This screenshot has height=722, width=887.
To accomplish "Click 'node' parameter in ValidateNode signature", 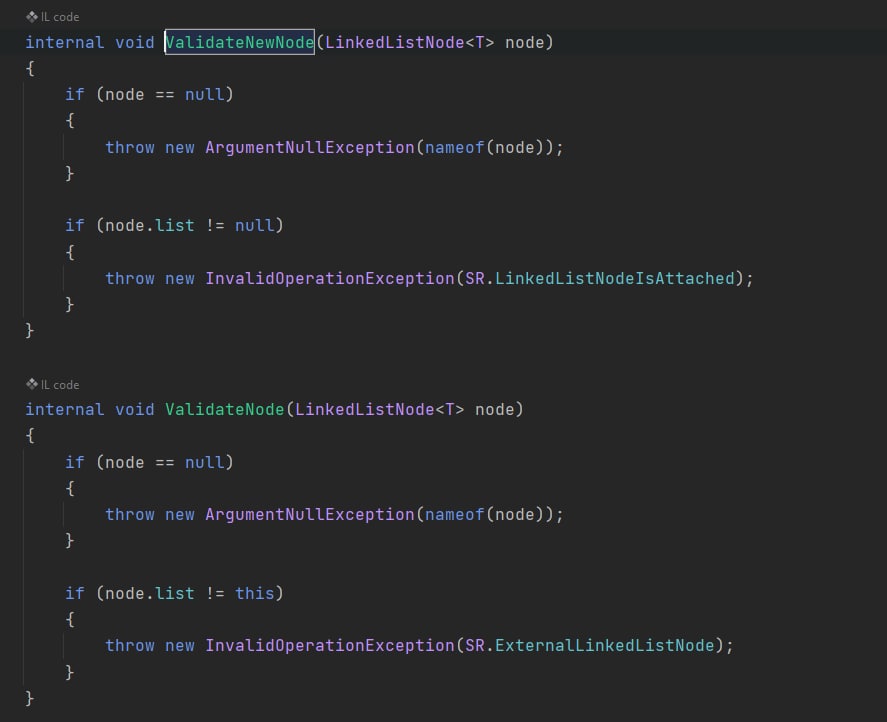I will pos(494,410).
